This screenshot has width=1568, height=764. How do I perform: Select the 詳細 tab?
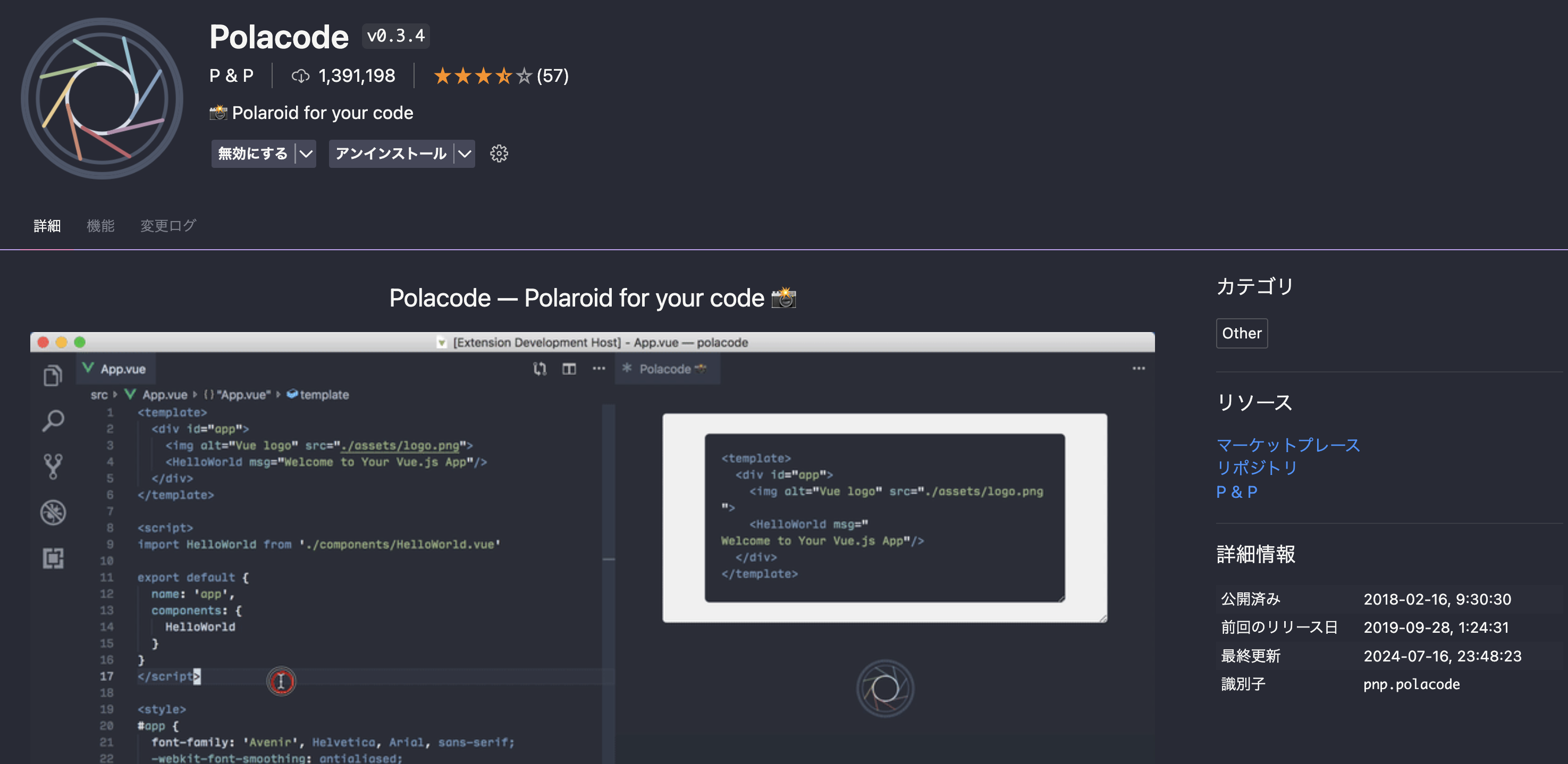pos(47,226)
